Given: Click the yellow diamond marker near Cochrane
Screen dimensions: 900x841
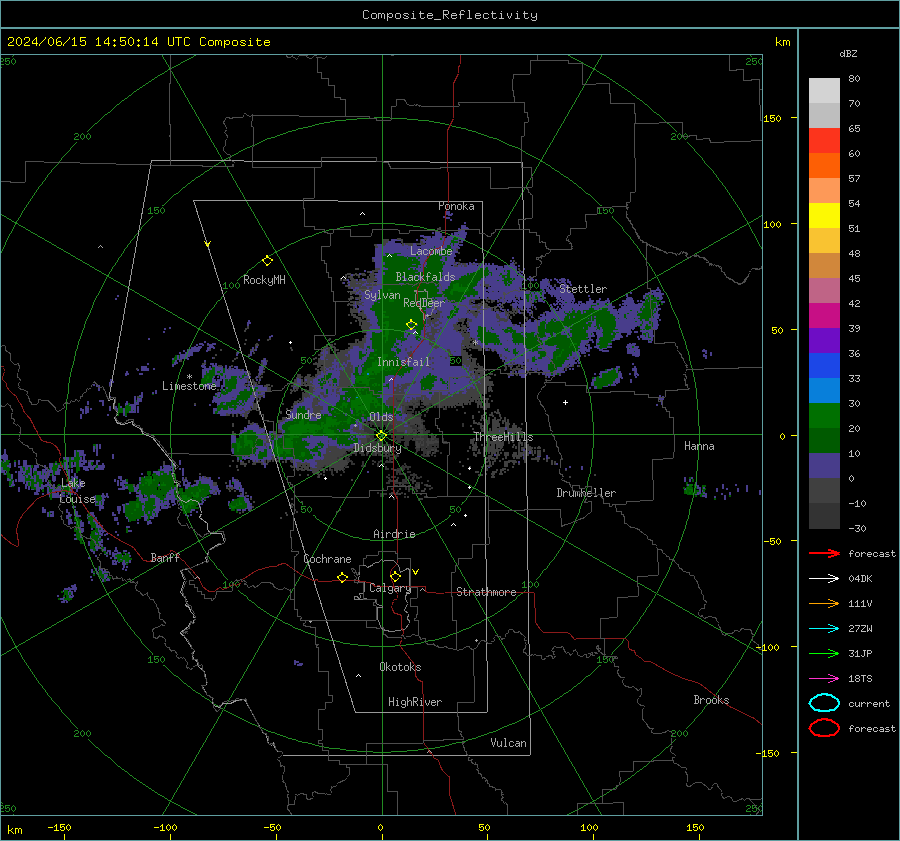Looking at the screenshot, I should point(342,577).
